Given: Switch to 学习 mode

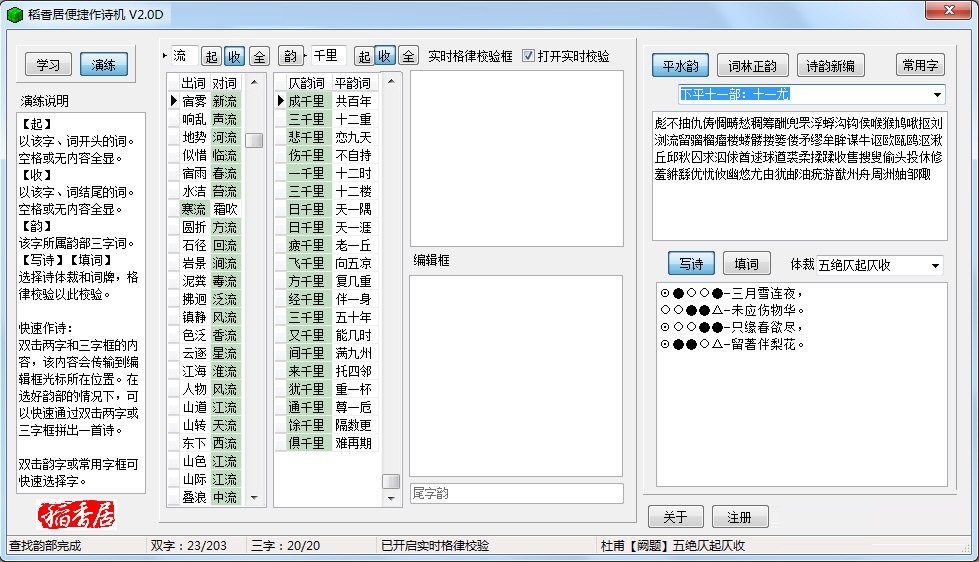Looking at the screenshot, I should pyautogui.click(x=49, y=64).
